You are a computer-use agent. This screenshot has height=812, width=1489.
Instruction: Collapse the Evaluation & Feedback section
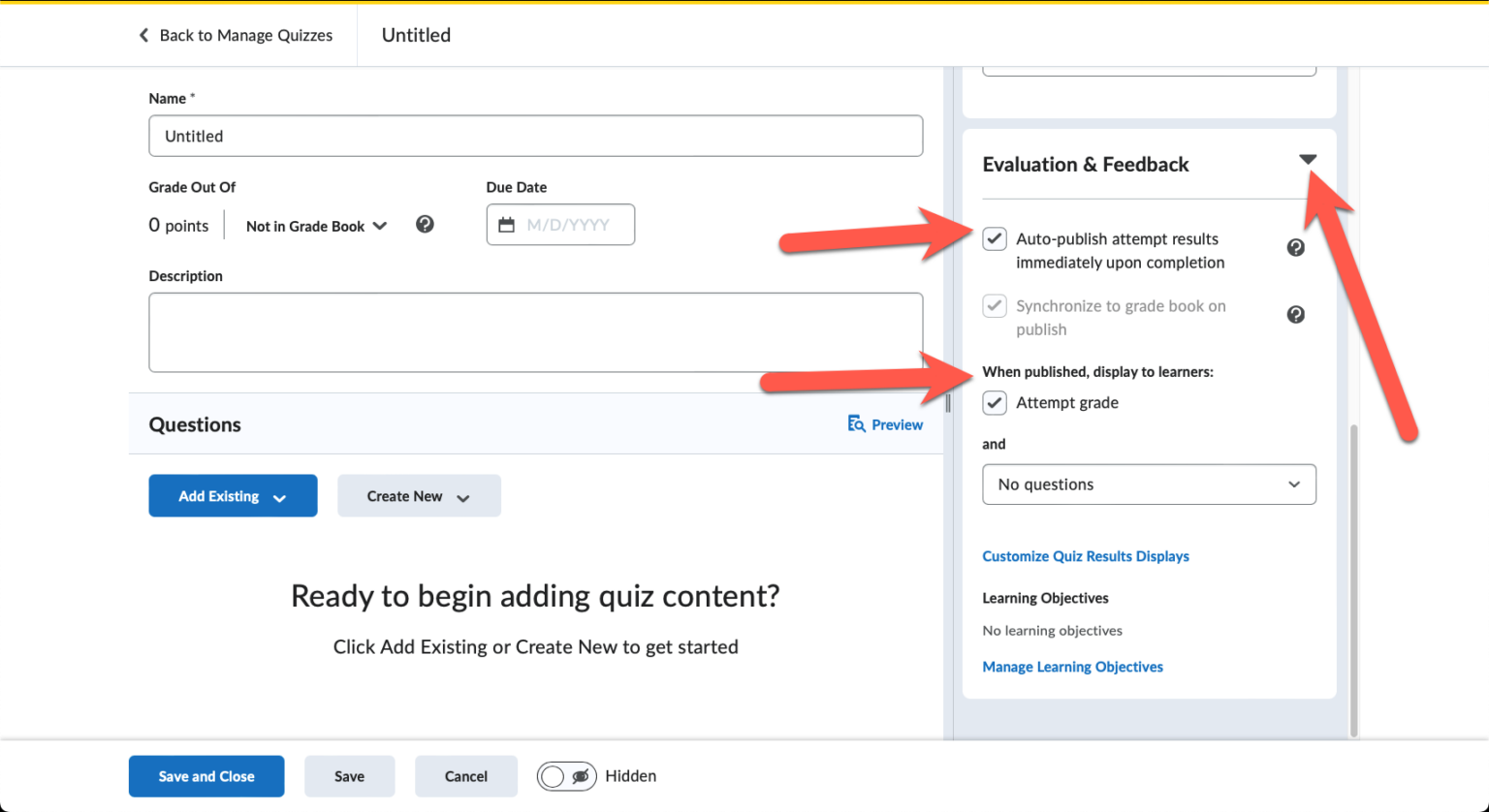click(1309, 158)
